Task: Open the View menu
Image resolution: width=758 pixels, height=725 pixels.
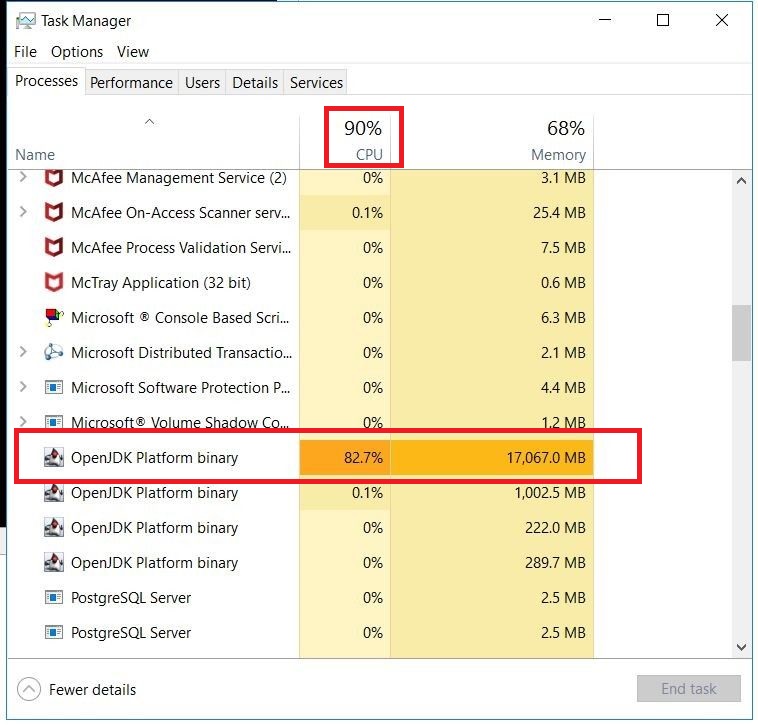Action: point(132,52)
